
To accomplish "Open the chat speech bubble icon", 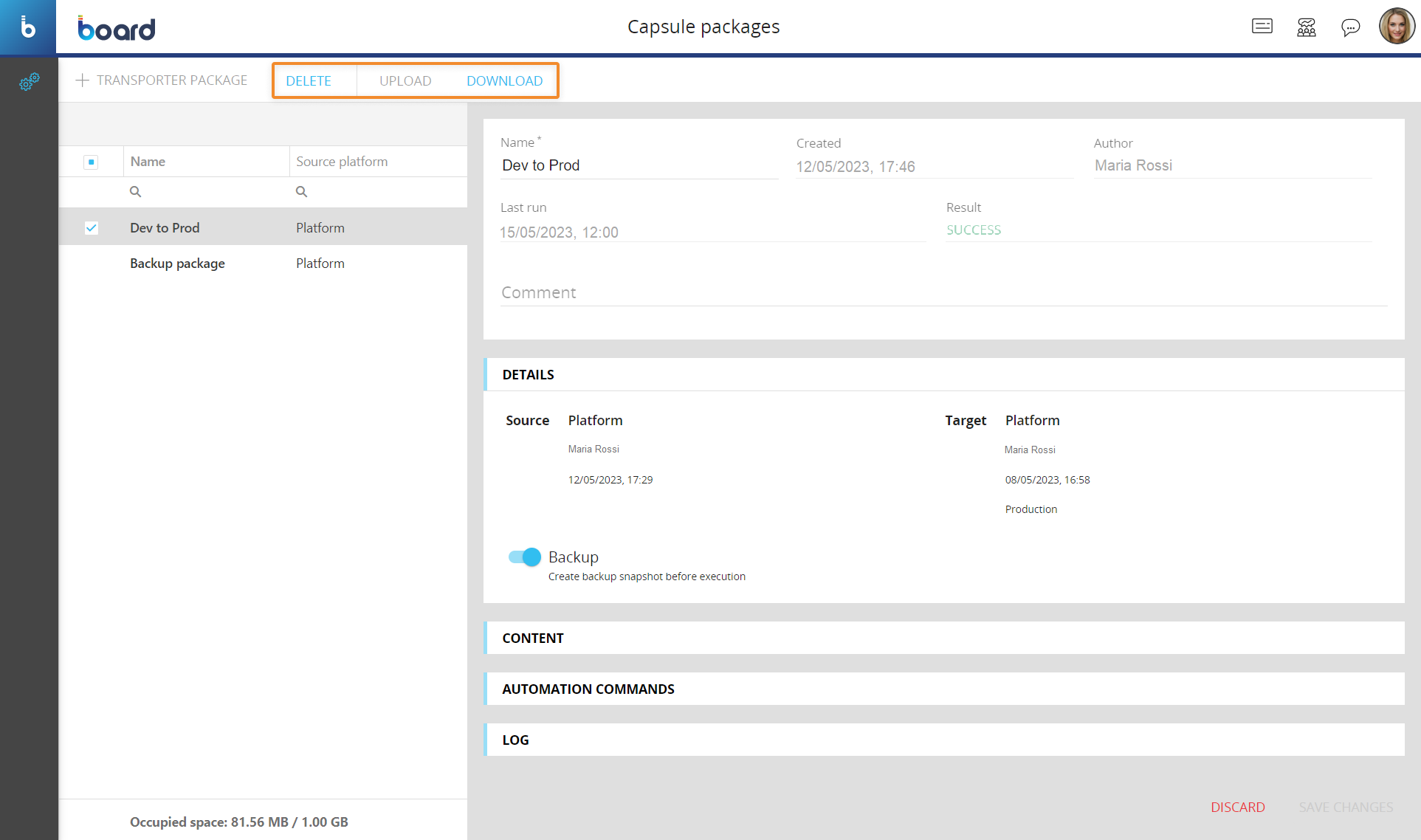I will 1350,27.
